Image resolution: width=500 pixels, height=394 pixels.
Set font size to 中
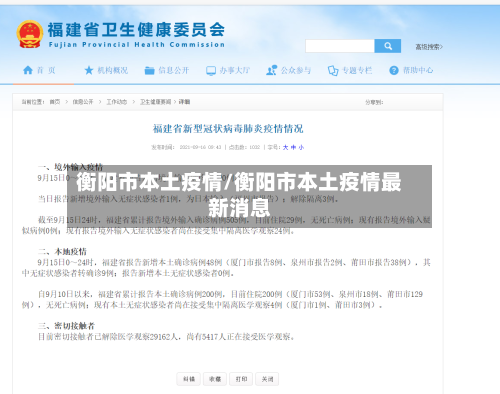pyautogui.click(x=293, y=147)
